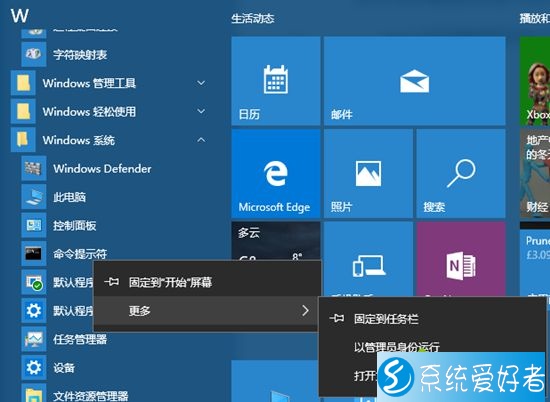Collapse the Windows 系统 chevron
This screenshot has width=550, height=402.
pos(201,140)
